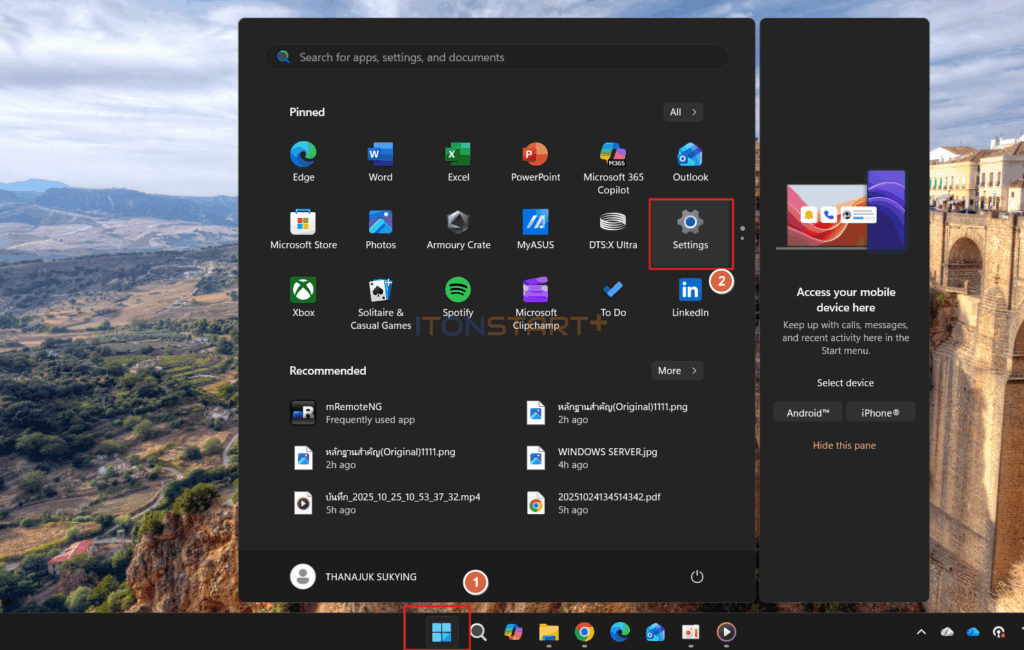1024x650 pixels.
Task: Show hidden system tray icons chevron
Action: click(x=920, y=632)
